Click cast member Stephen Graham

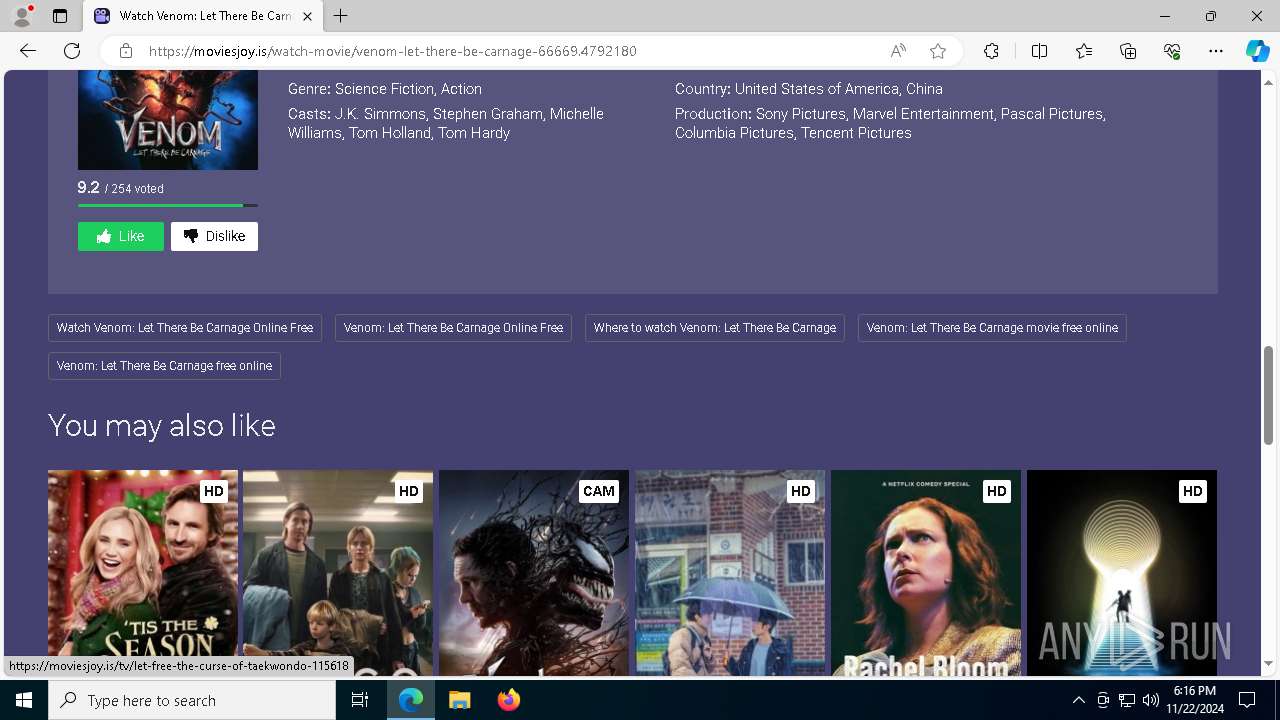point(488,114)
